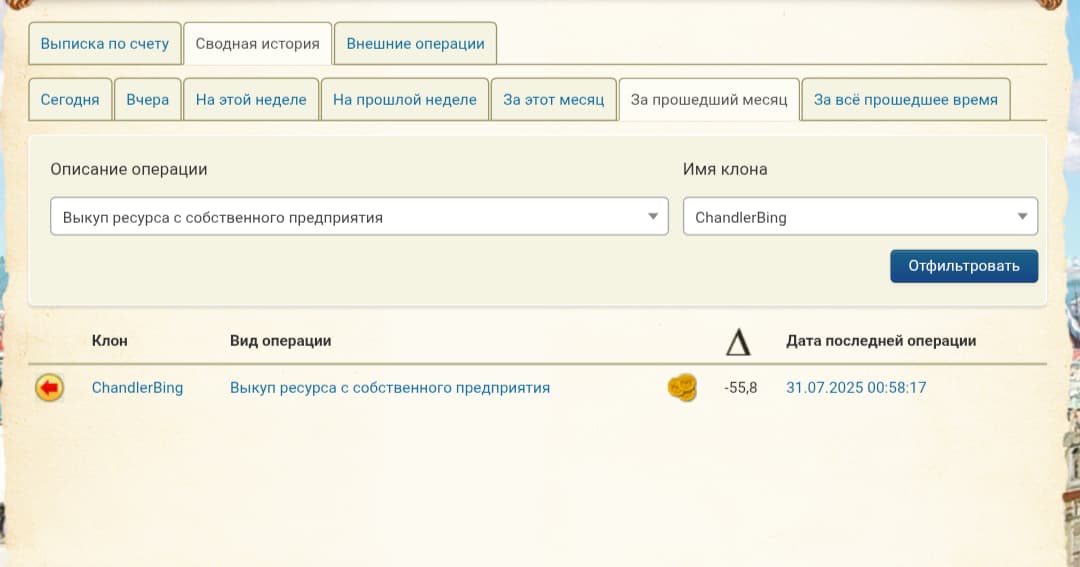Screen dimensions: 1080x567
Task: Open the ChandlerBing clone link in table
Action: (137, 388)
